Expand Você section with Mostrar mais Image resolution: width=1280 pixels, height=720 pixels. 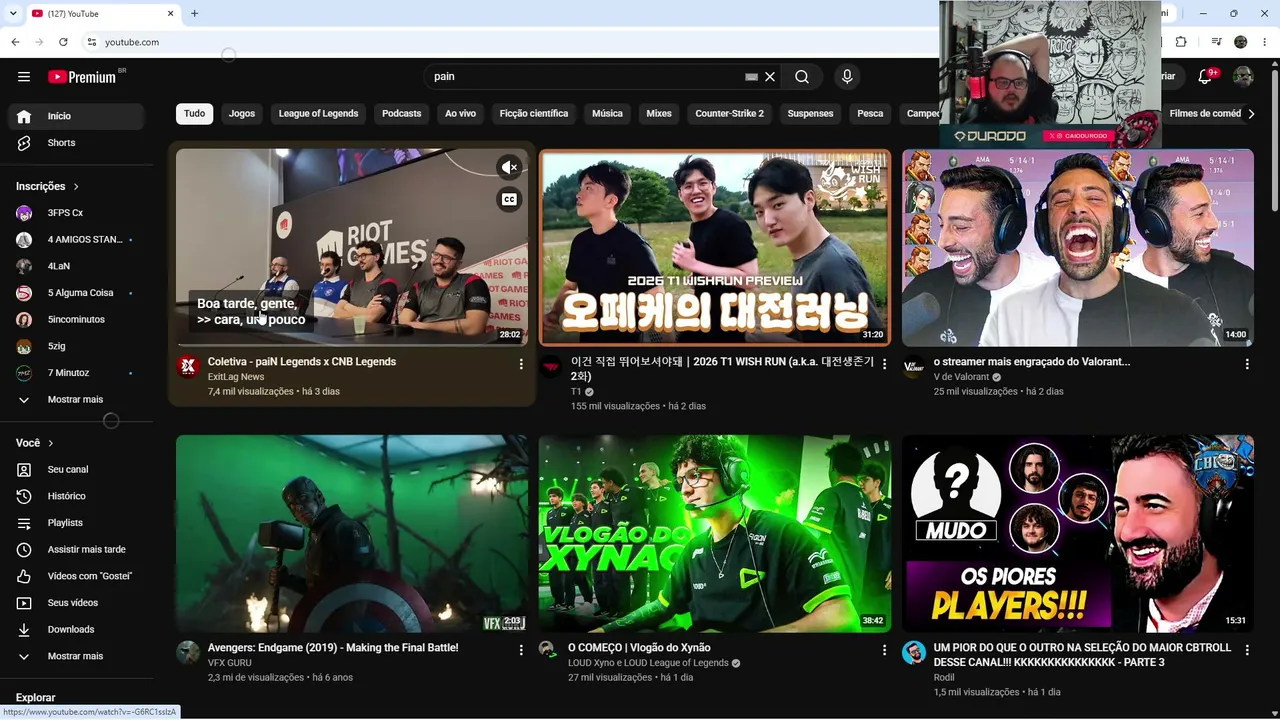[x=76, y=656]
